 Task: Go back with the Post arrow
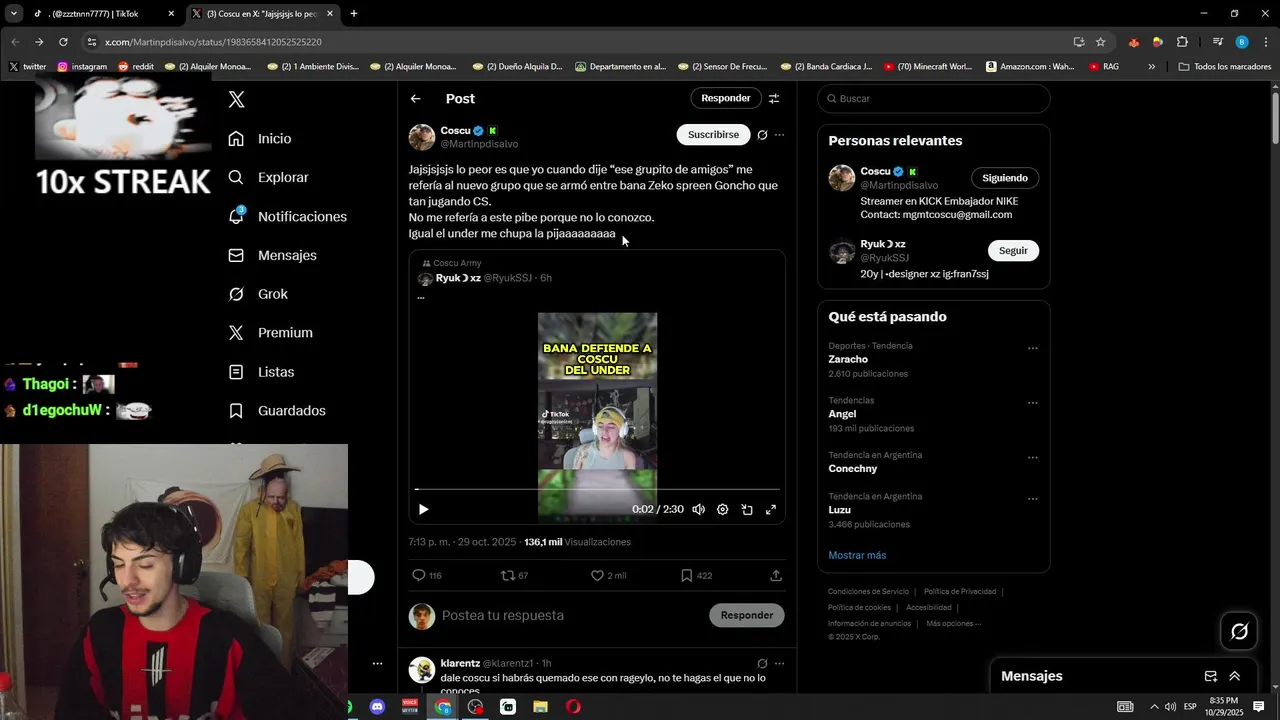416,99
